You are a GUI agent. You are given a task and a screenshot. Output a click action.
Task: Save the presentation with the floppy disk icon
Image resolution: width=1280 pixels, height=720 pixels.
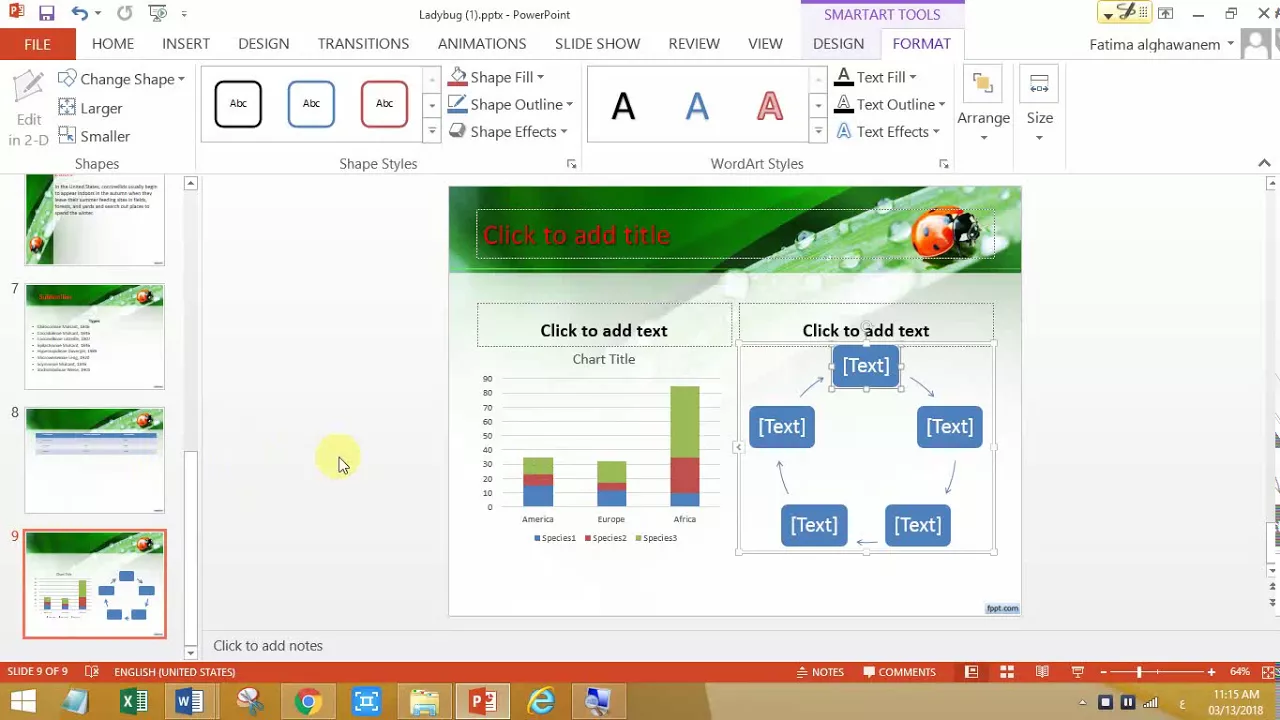[x=46, y=14]
